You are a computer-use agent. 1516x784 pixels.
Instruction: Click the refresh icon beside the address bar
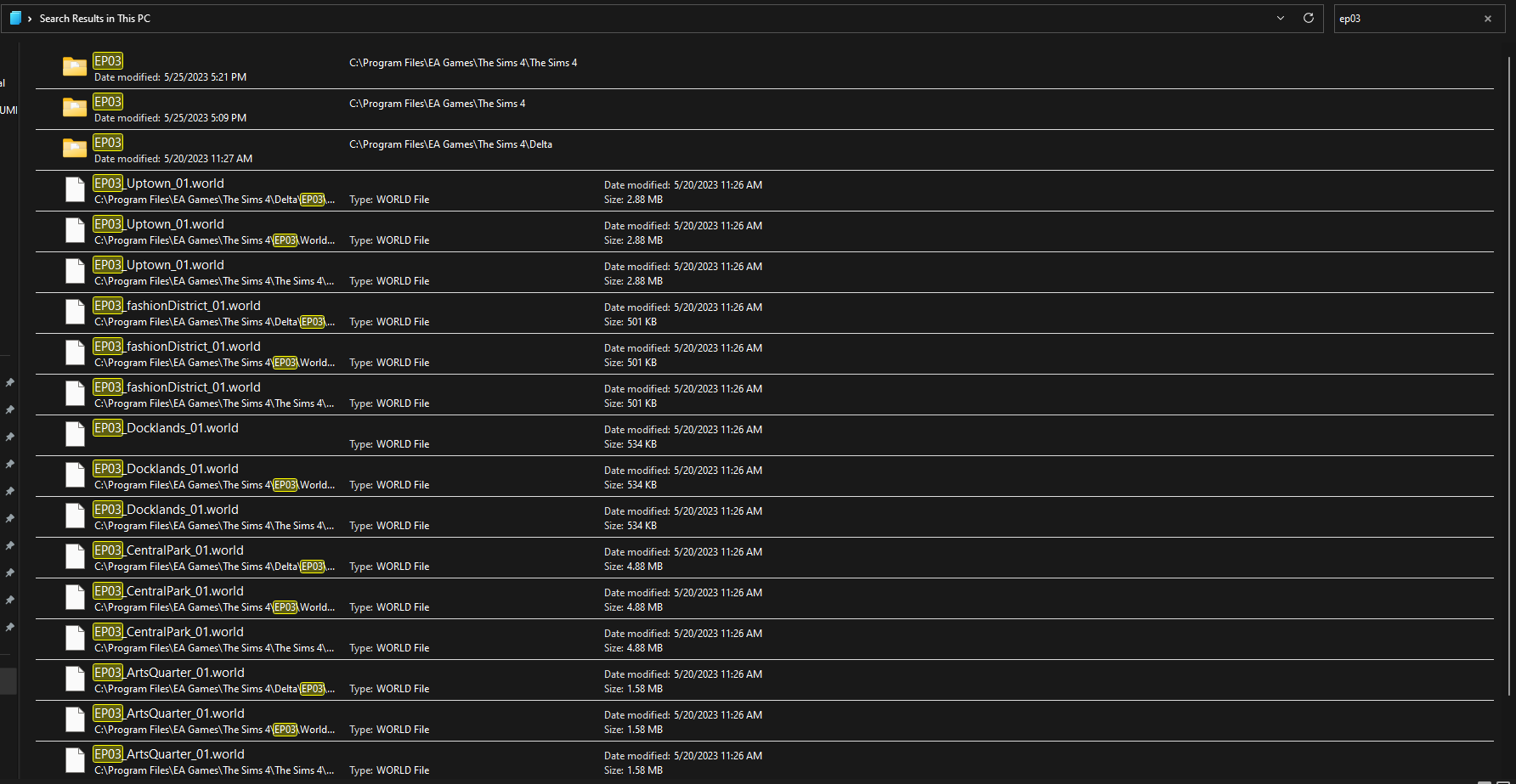pos(1308,18)
